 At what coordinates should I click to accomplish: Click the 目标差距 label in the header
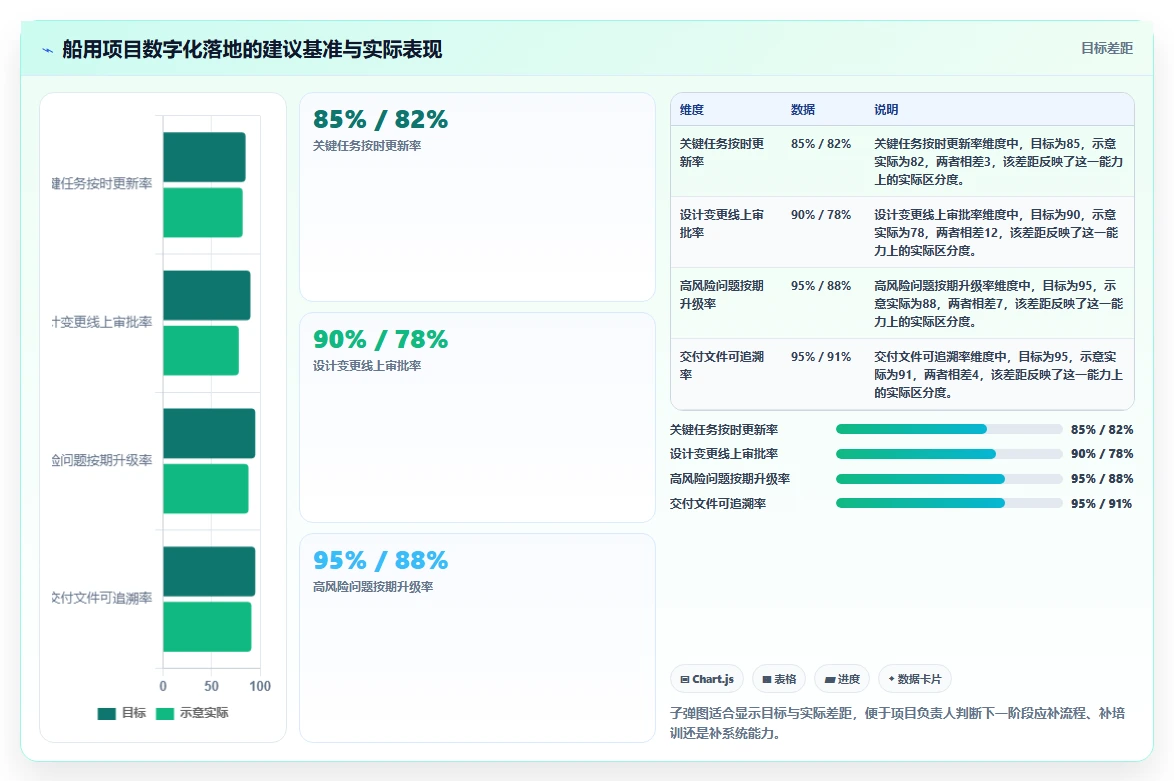tap(1107, 48)
